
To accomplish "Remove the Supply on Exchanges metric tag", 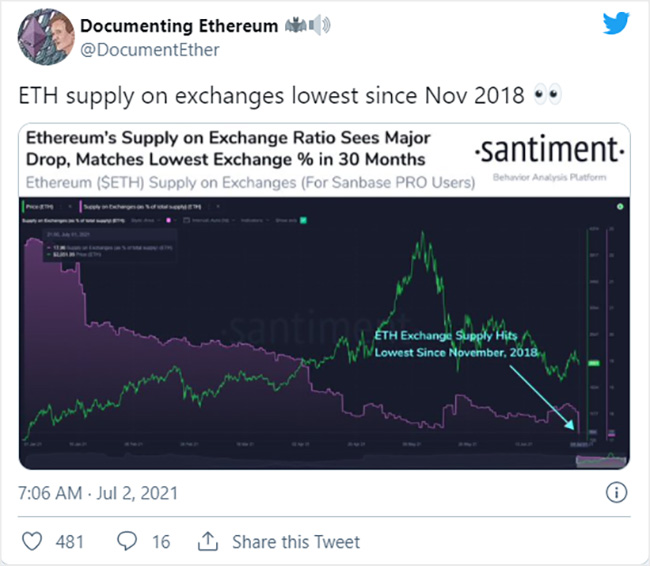I will (x=218, y=206).
